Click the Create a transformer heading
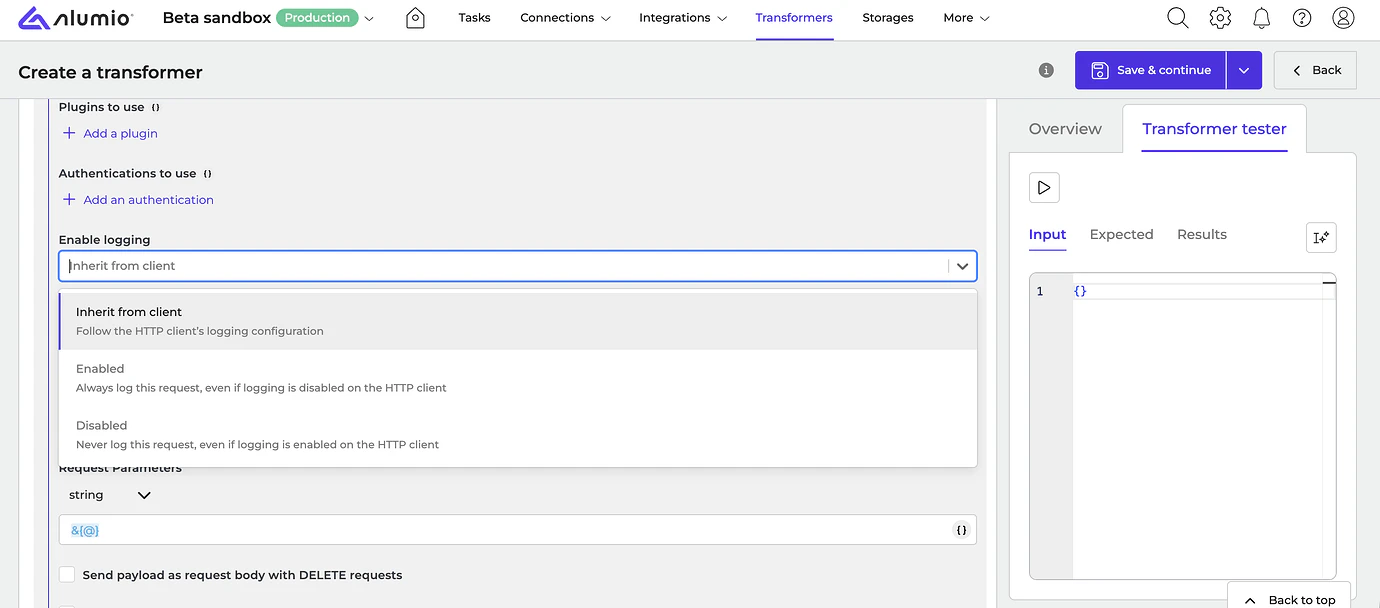Viewport: 1380px width, 608px height. 110,72
